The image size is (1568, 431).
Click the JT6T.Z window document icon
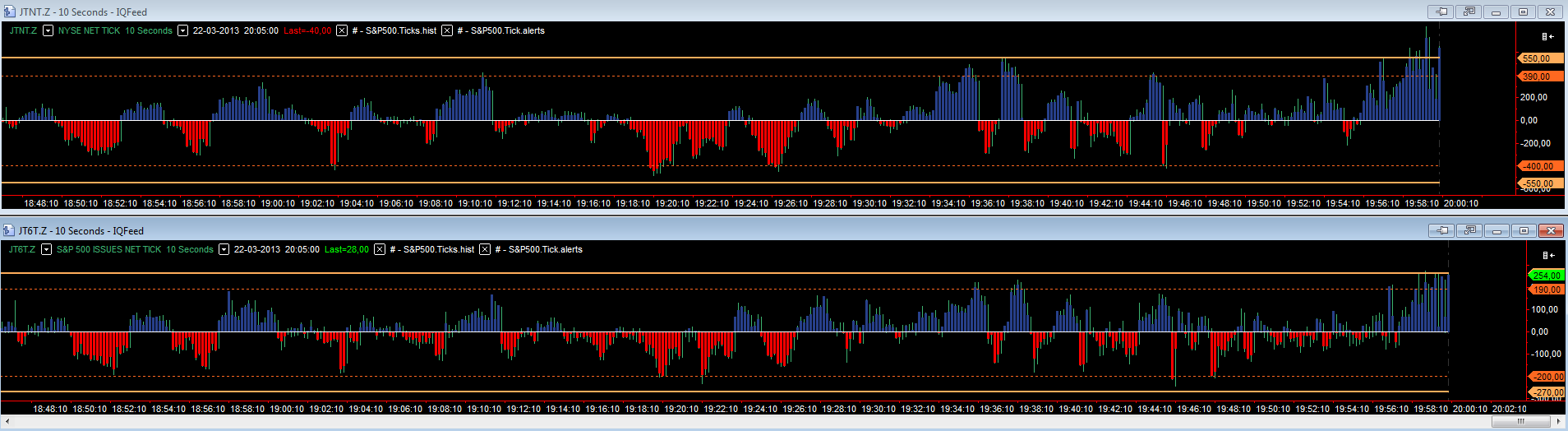(9, 230)
